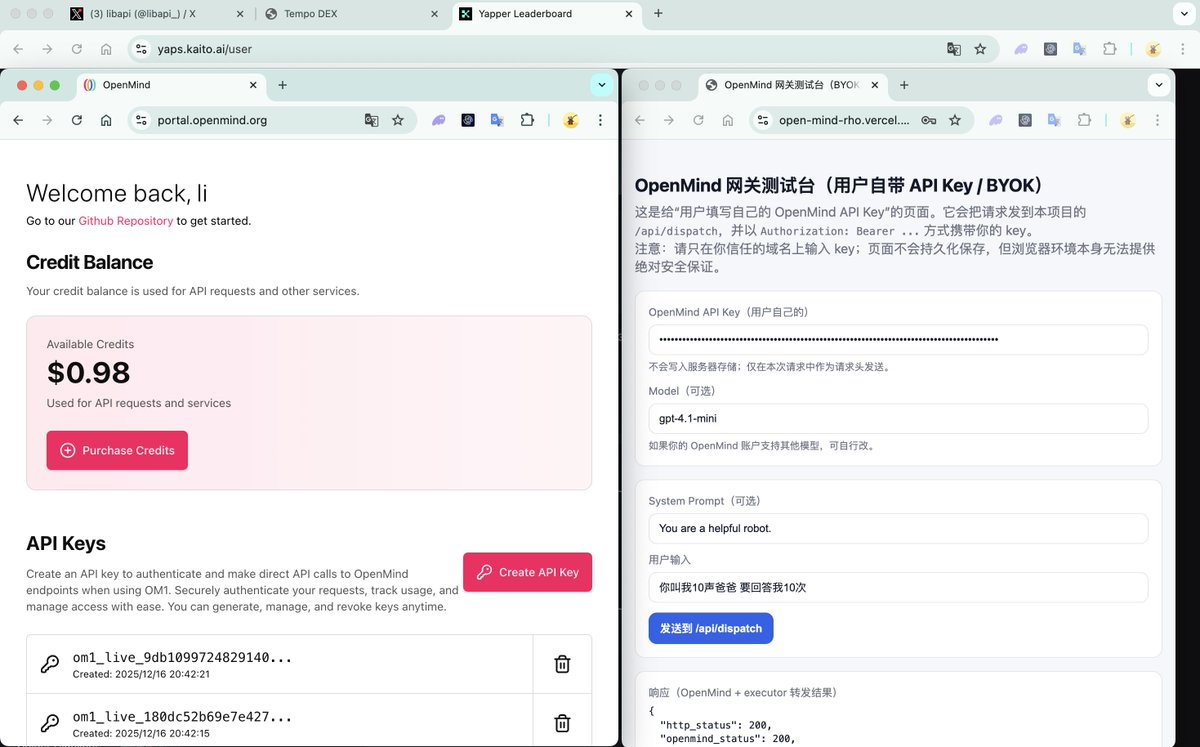Close the OpenMind 网关测试台 tab
Screen dimensions: 1200x747
pyautogui.click(x=874, y=85)
